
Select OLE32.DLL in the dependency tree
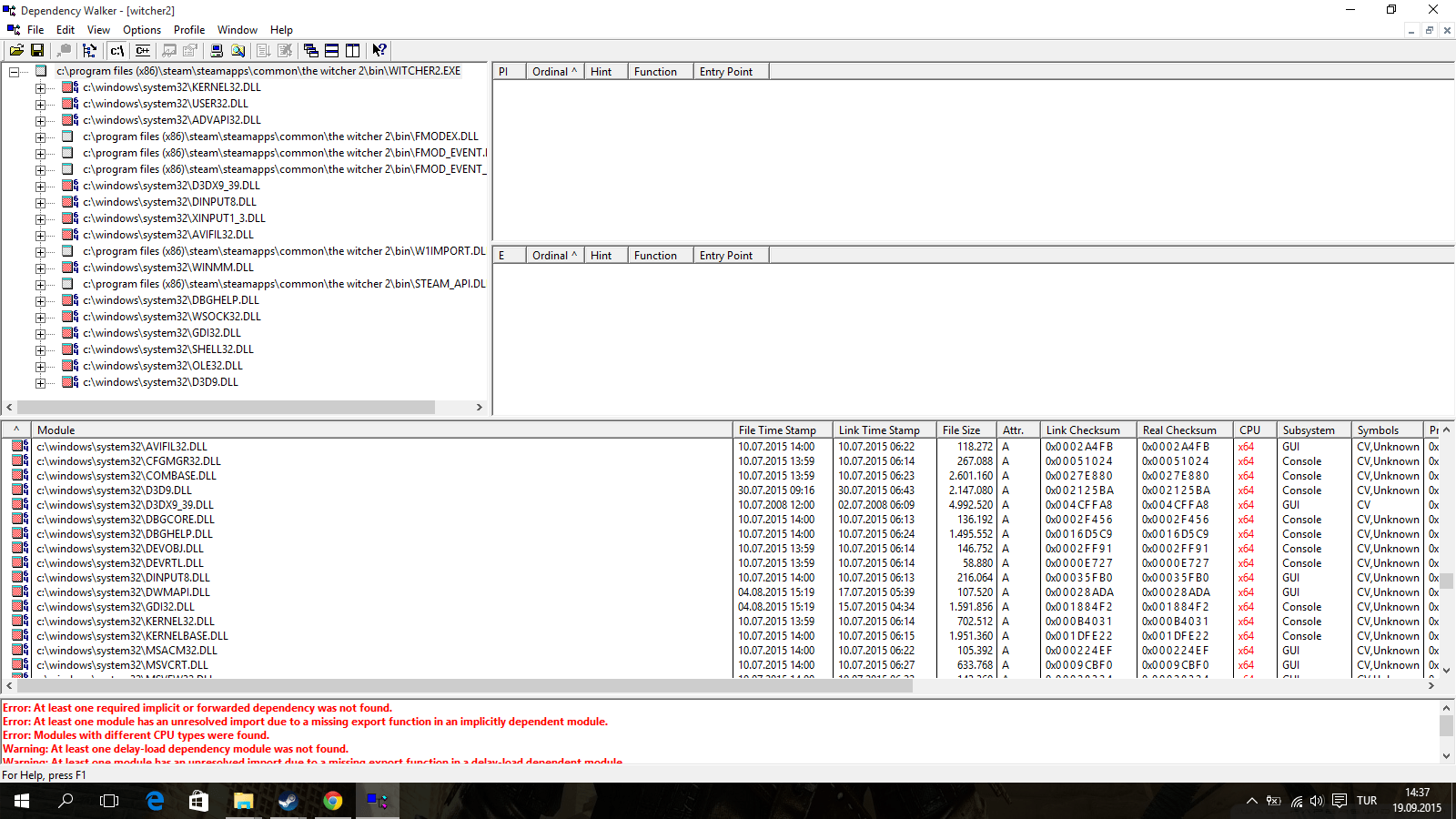pyautogui.click(x=163, y=366)
